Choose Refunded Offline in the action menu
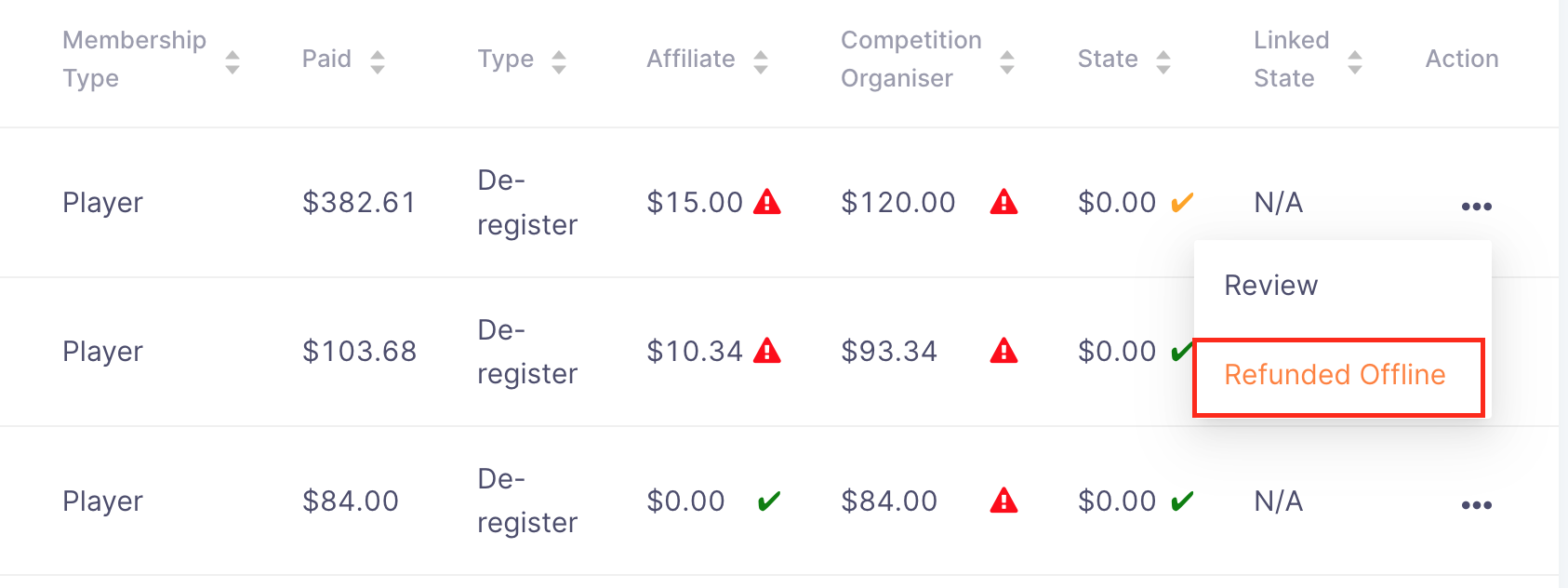Screen dimensions: 1568x588 (1335, 375)
